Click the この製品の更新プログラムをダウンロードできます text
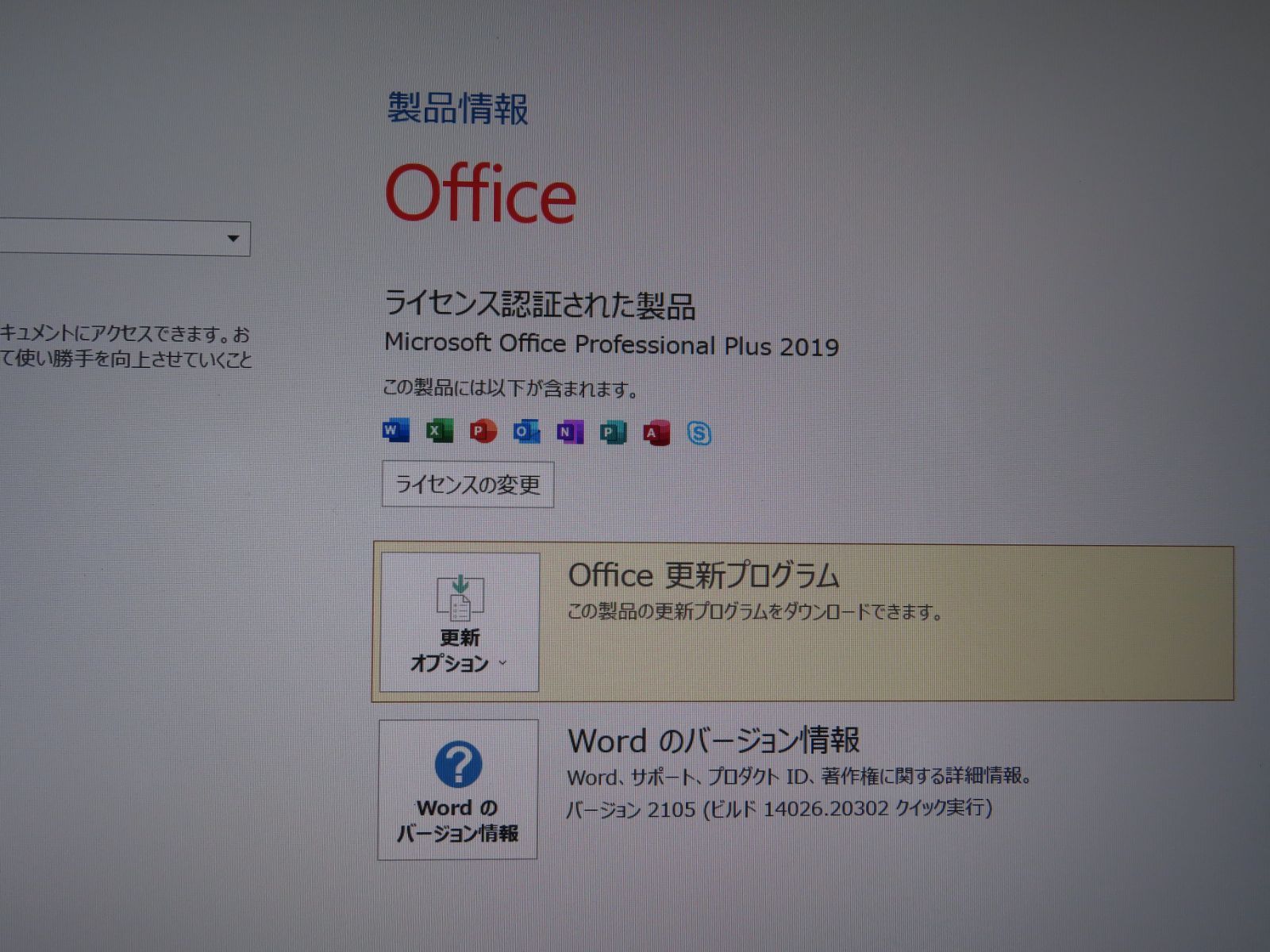This screenshot has height=952, width=1270. pyautogui.click(x=755, y=612)
